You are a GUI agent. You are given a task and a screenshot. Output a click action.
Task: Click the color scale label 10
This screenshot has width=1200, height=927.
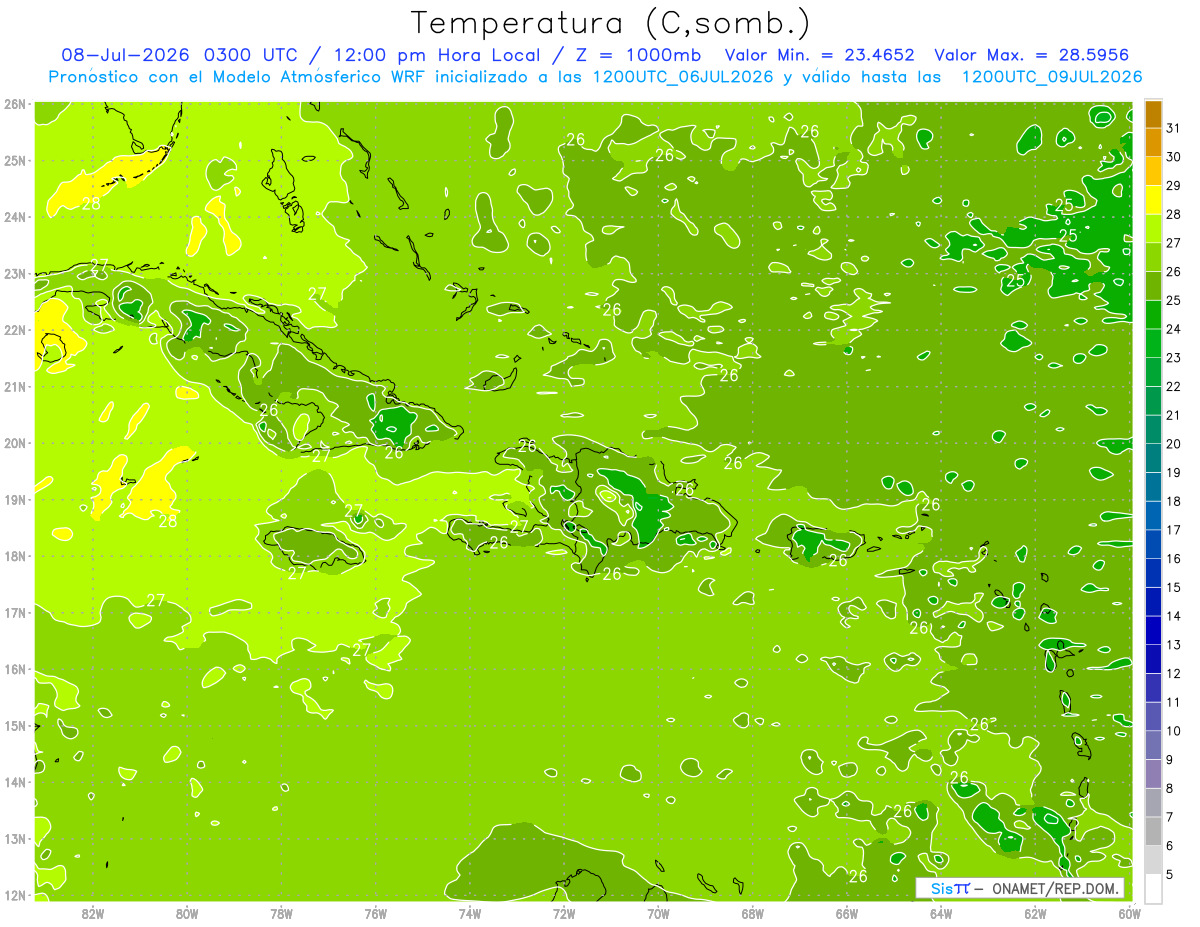(1173, 731)
